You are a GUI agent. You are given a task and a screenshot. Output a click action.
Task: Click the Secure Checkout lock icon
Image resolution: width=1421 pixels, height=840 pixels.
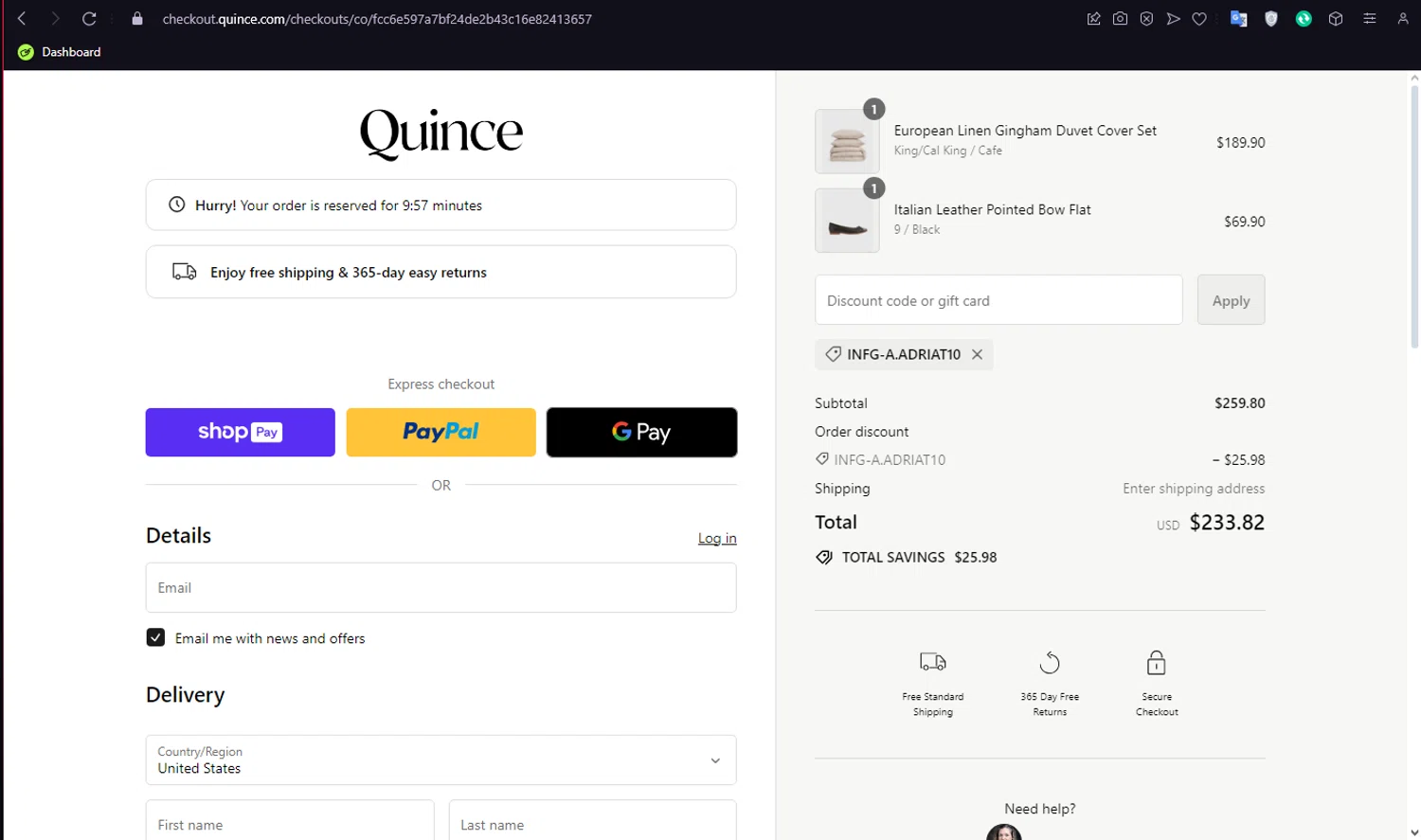point(1156,662)
